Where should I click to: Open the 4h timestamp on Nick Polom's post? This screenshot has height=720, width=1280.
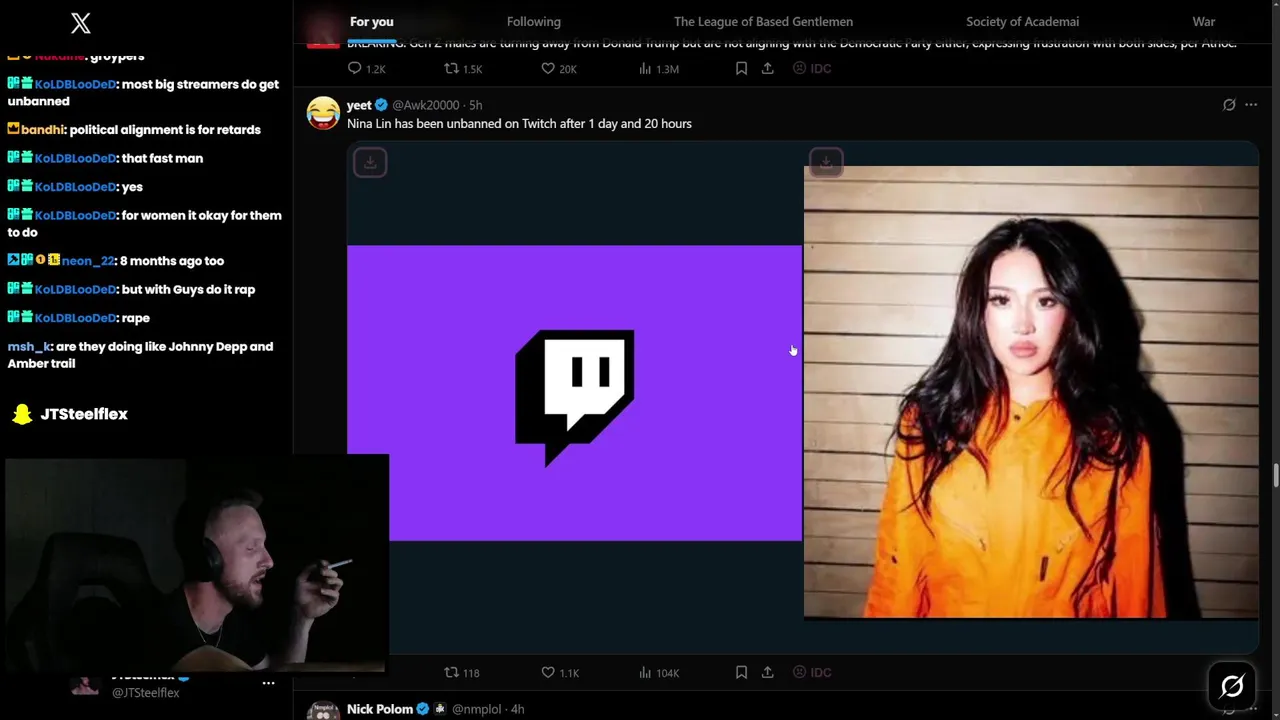click(517, 709)
